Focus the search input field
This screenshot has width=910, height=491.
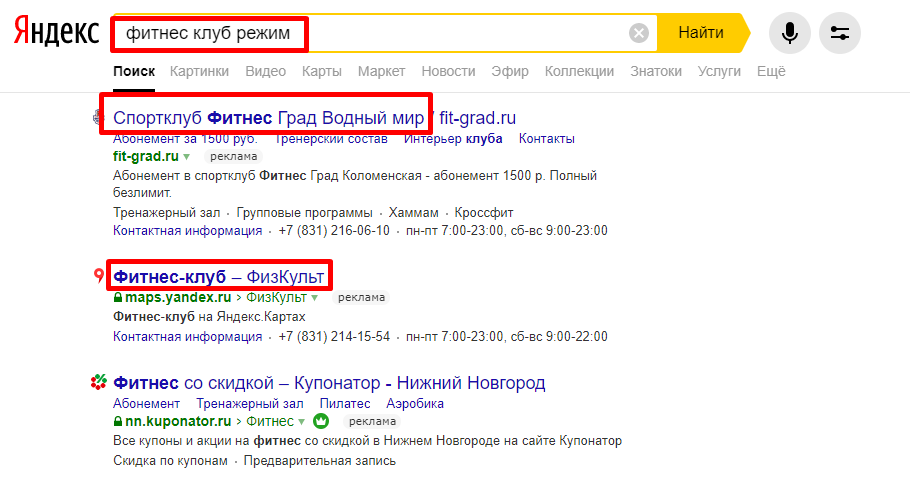click(371, 33)
